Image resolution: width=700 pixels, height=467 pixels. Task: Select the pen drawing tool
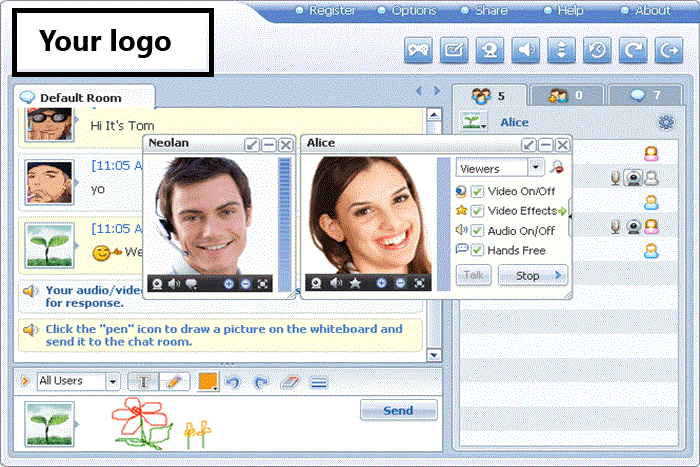click(173, 381)
